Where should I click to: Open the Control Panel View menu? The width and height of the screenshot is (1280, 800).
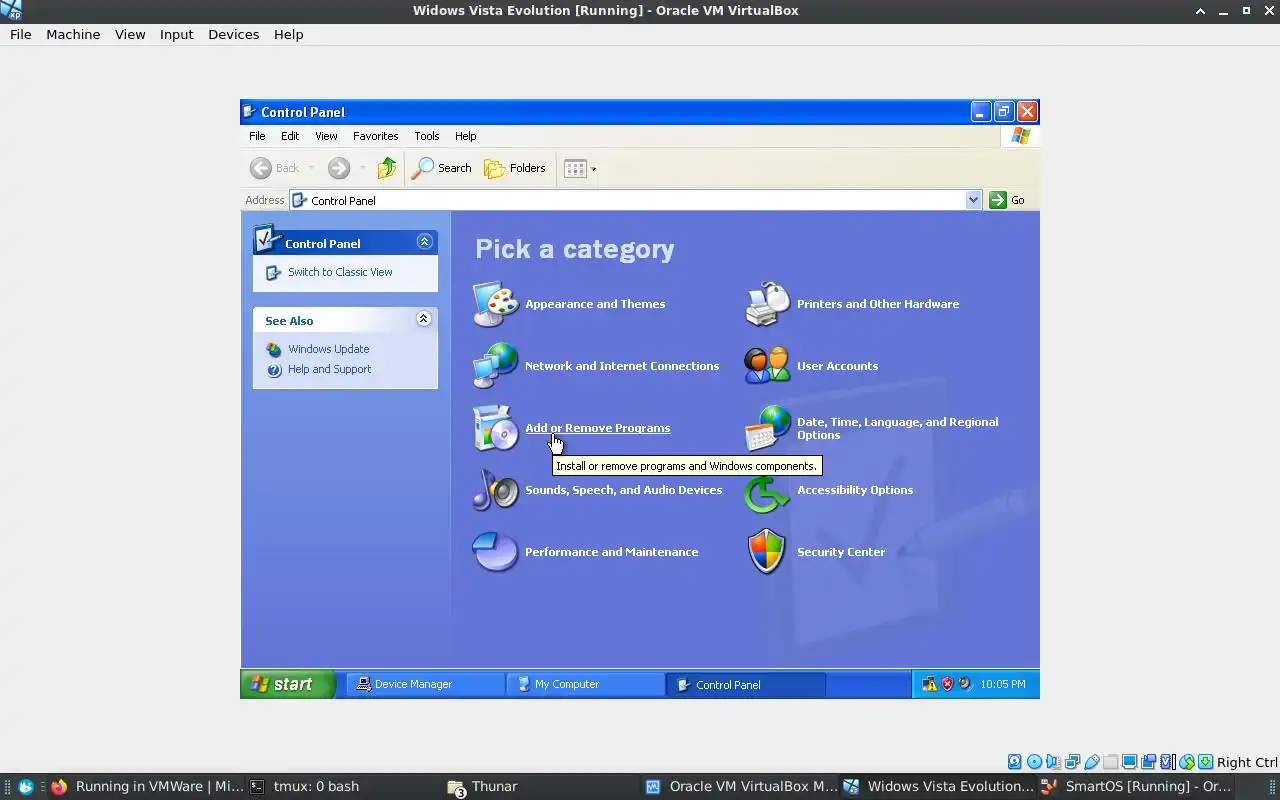pos(326,136)
